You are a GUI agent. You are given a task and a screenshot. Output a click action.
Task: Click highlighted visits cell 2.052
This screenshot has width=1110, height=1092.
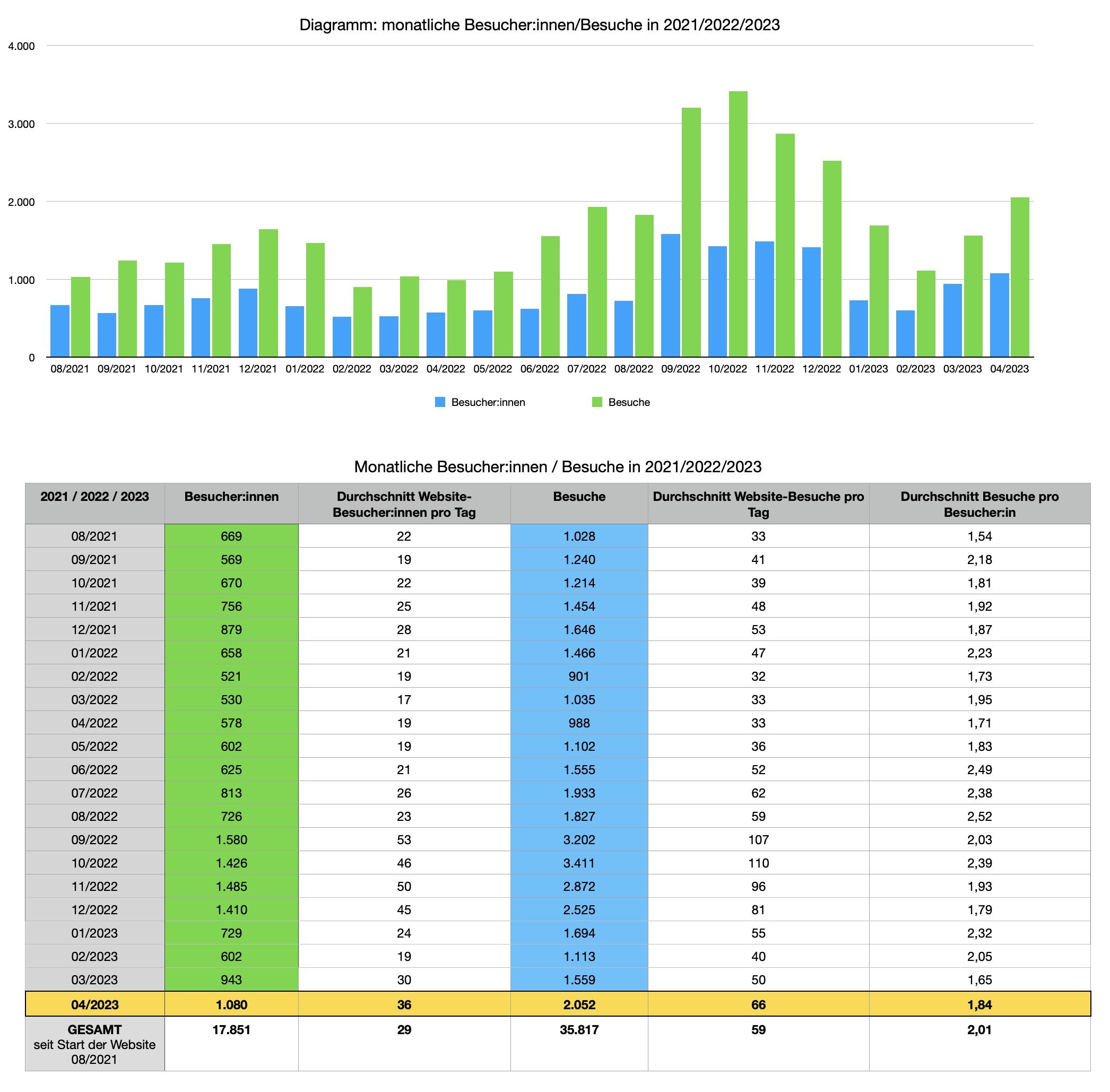coord(579,1005)
